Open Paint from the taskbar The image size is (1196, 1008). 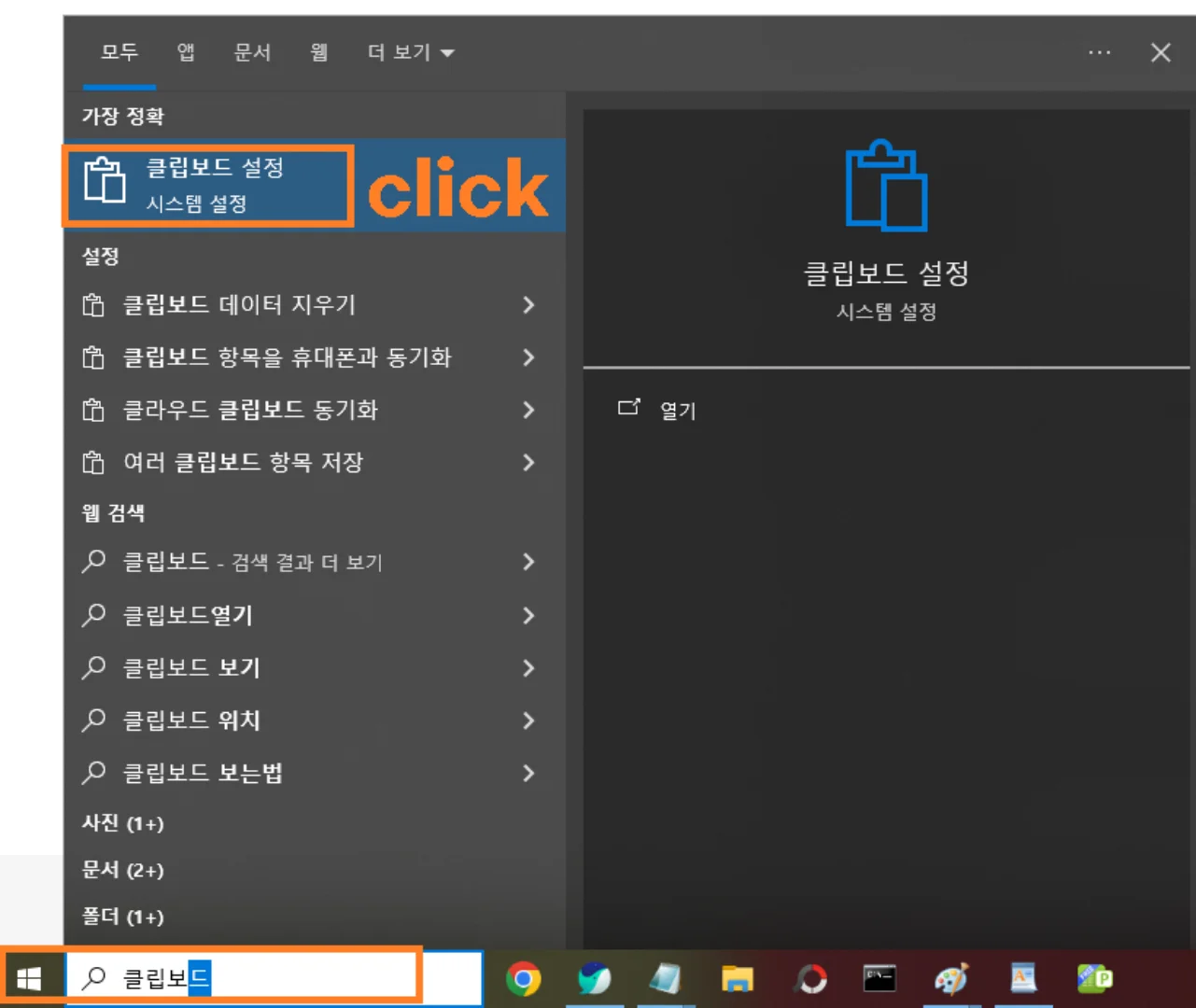tap(952, 978)
